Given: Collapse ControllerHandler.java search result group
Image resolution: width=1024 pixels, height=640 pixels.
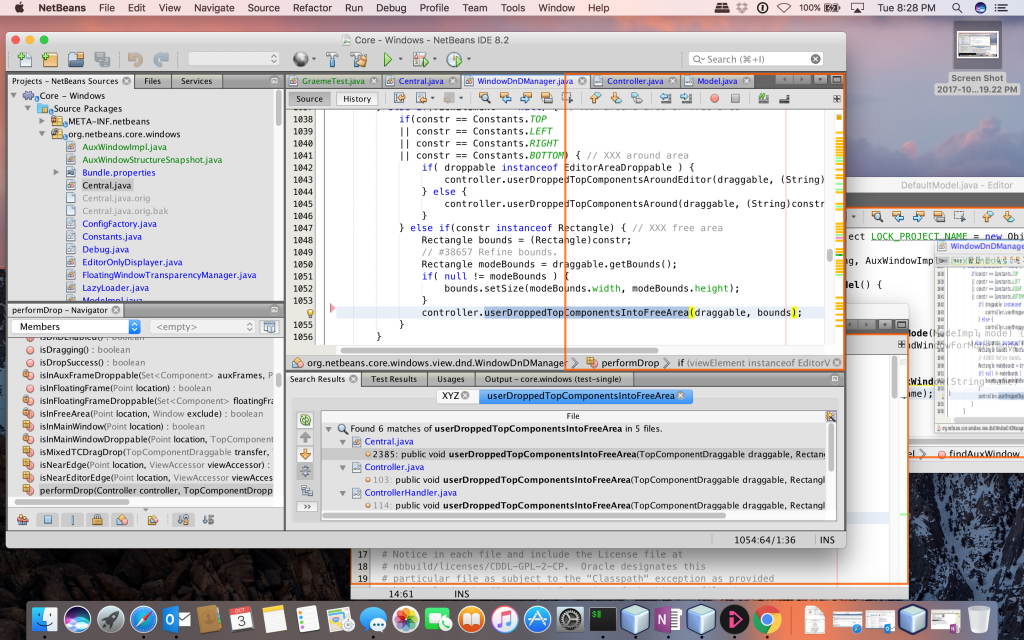Looking at the screenshot, I should coord(342,493).
